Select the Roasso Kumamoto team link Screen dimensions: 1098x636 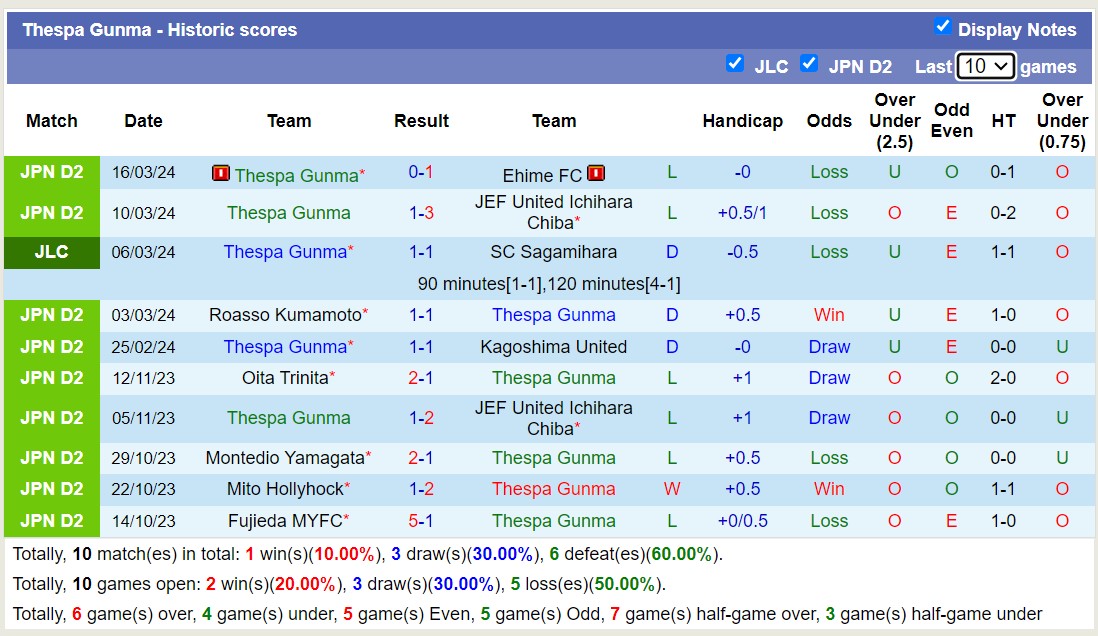(x=285, y=315)
